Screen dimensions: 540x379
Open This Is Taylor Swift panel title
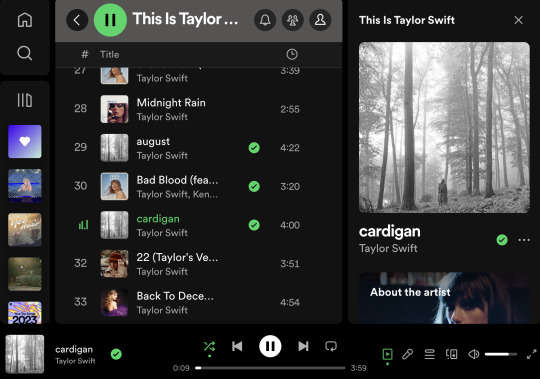(407, 20)
